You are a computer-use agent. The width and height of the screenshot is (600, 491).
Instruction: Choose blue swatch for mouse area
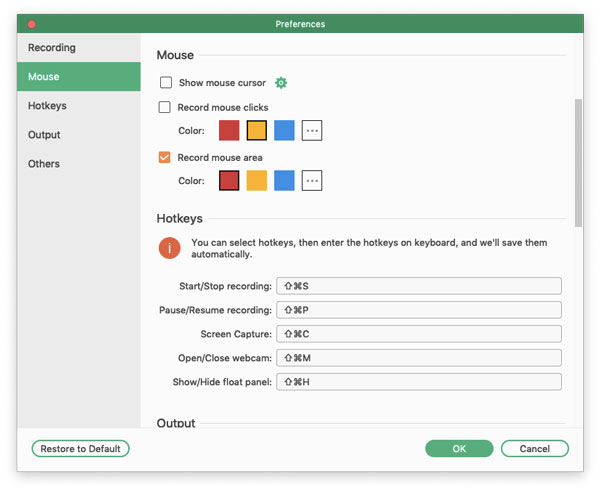[284, 181]
